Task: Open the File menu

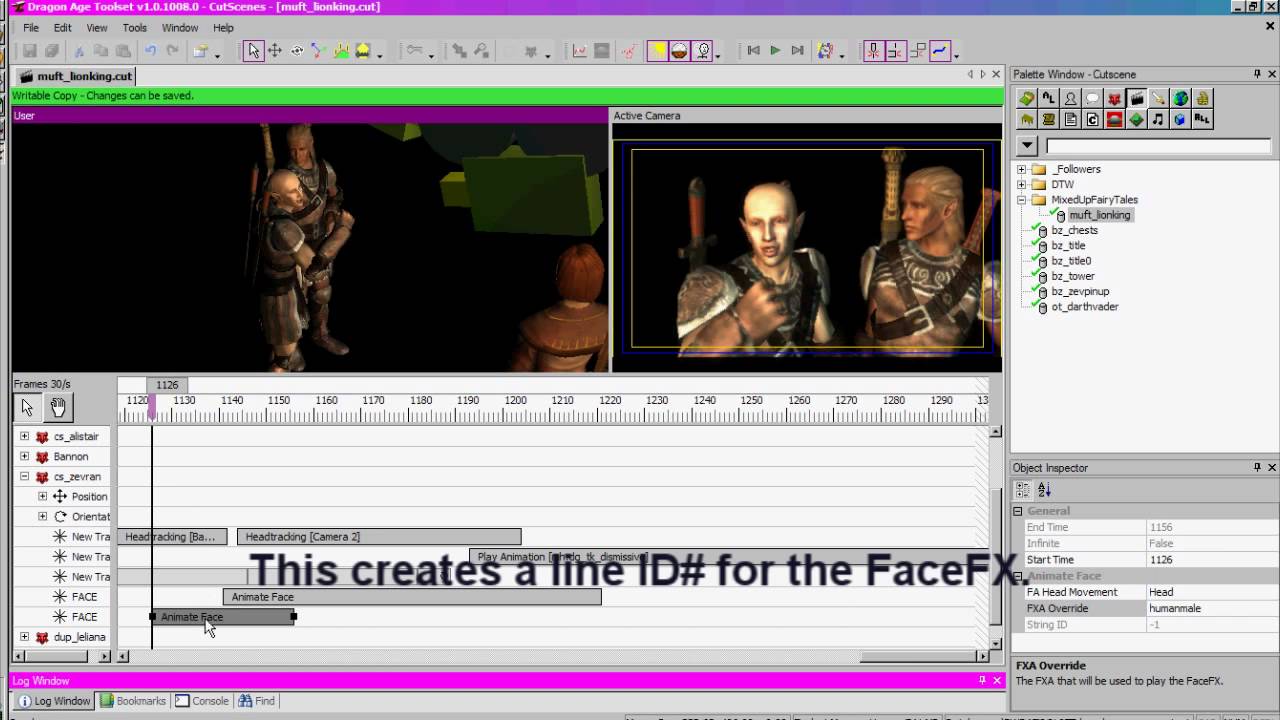Action: 31,28
